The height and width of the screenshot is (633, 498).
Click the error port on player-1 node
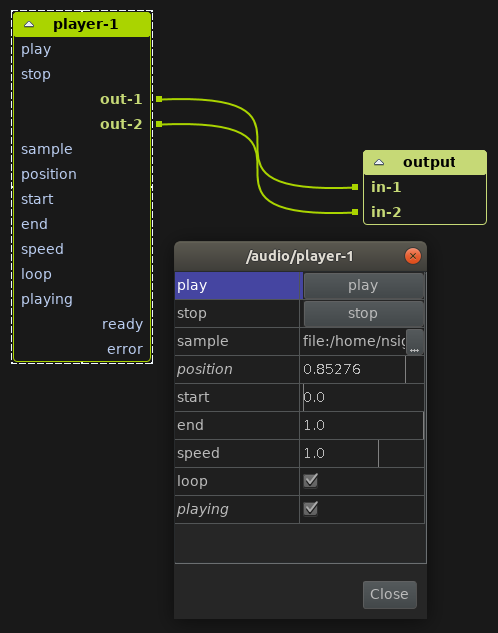(125, 349)
